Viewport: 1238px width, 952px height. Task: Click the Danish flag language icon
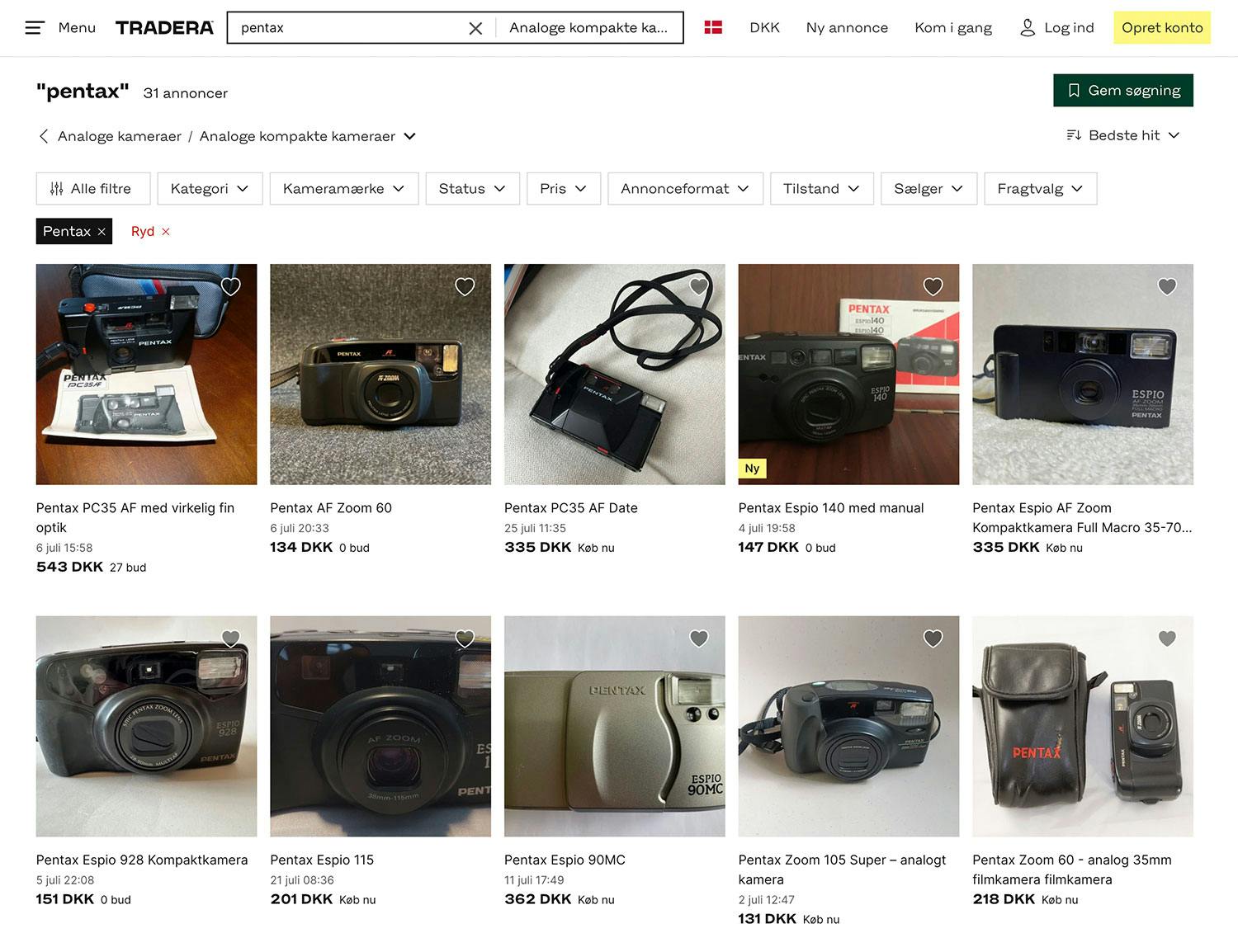[x=713, y=27]
